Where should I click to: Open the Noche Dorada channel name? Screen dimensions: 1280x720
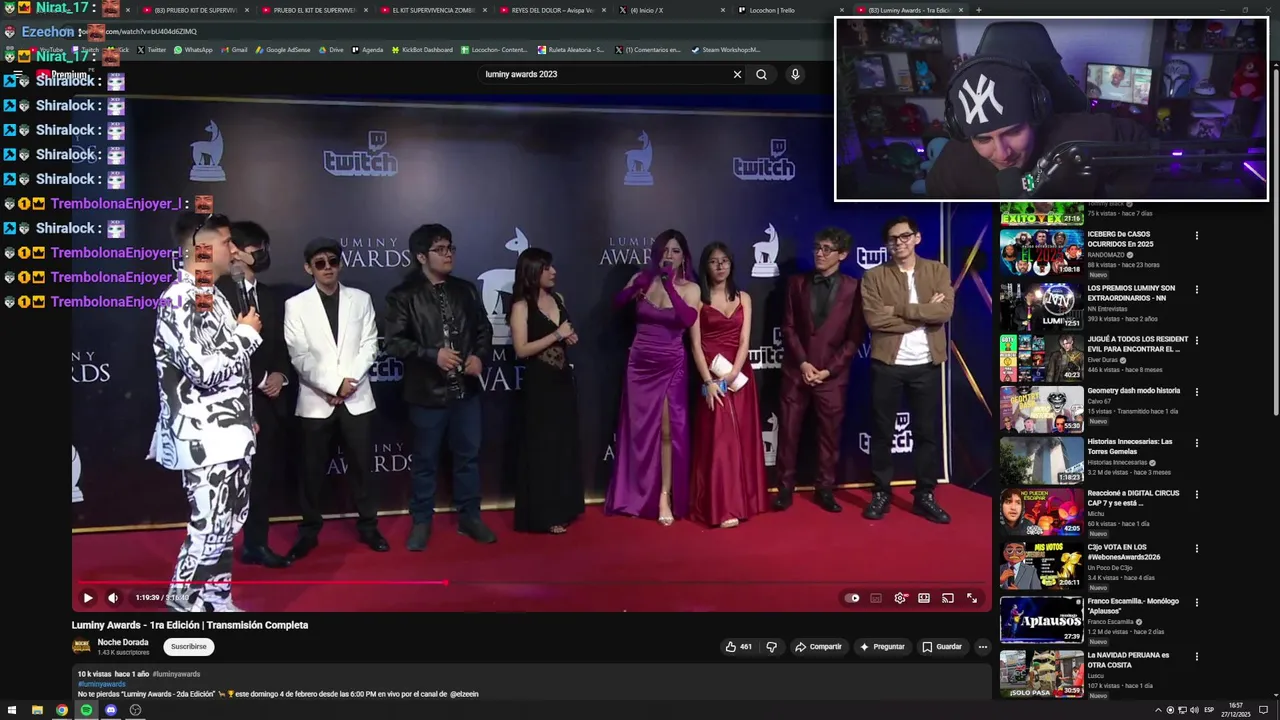pyautogui.click(x=123, y=642)
